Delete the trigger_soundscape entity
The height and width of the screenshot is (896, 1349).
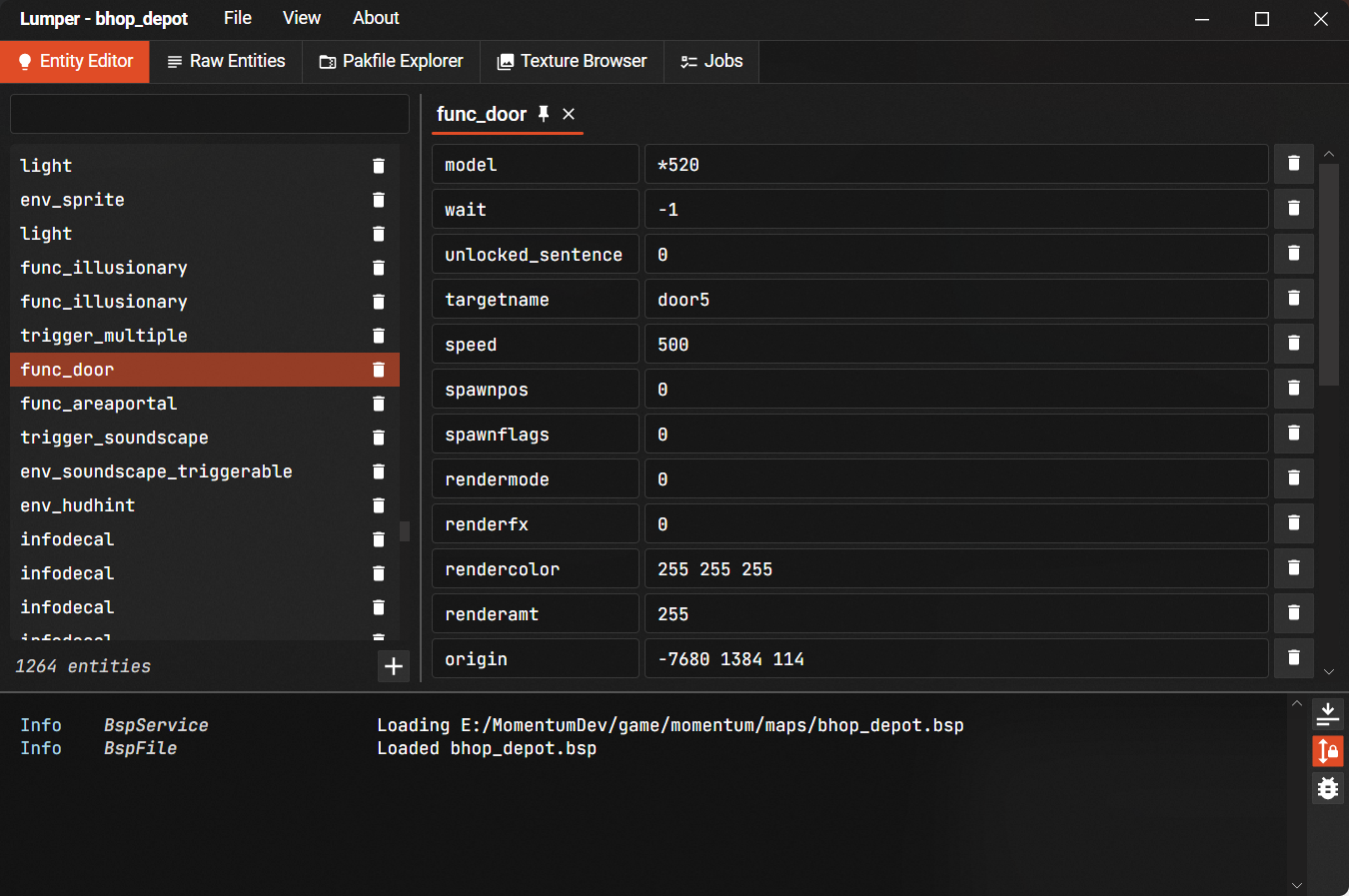click(379, 438)
